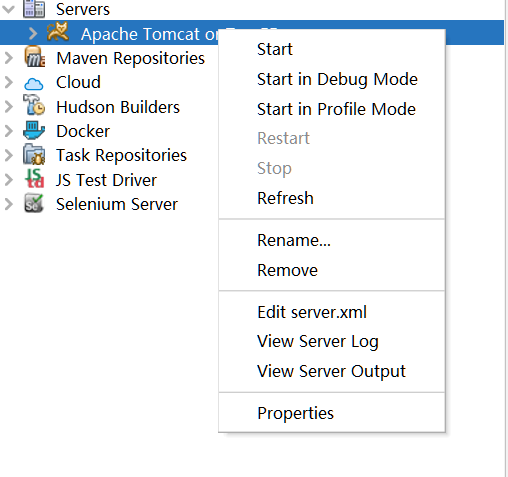This screenshot has width=508, height=477.
Task: Click the JS Test Driver icon
Action: click(34, 179)
